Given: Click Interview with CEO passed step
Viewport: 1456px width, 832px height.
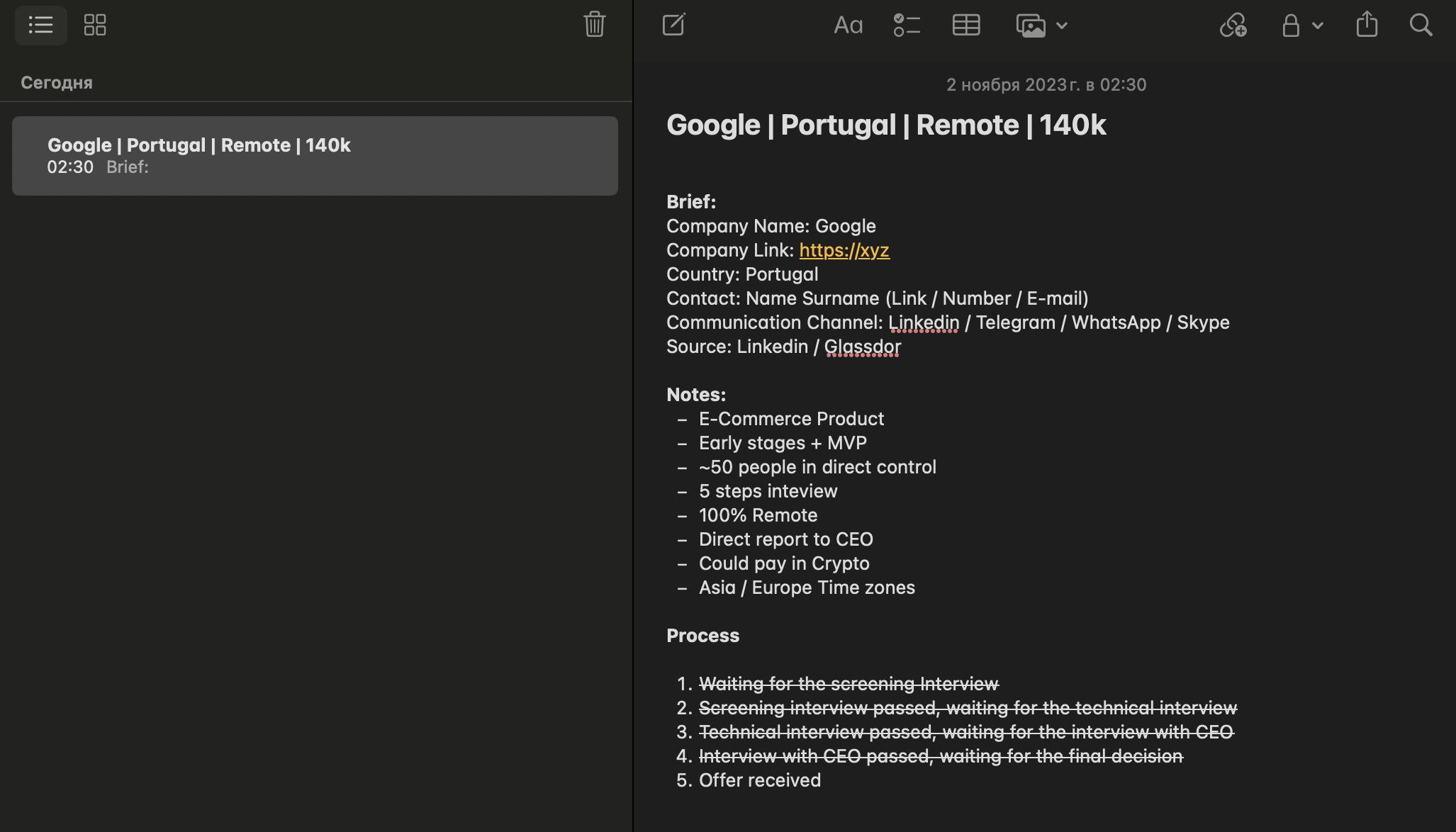Looking at the screenshot, I should click(x=941, y=756).
